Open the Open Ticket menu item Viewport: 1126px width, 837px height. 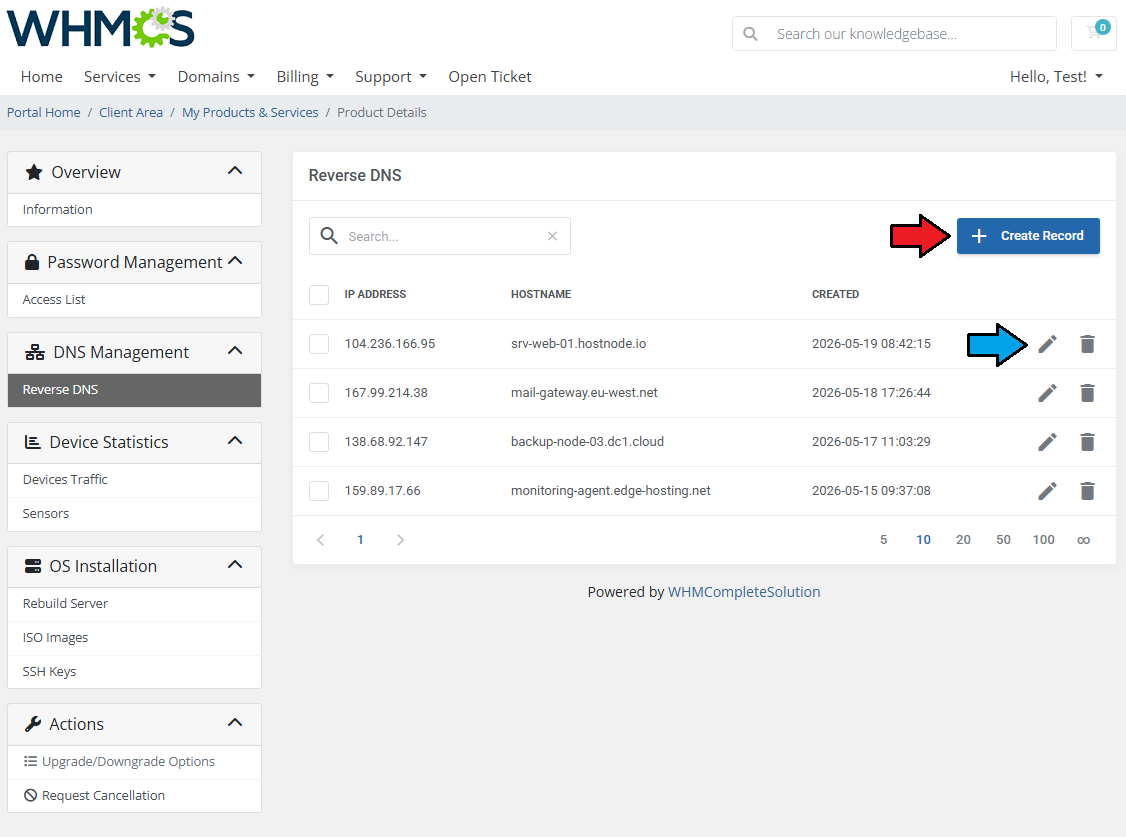click(490, 77)
